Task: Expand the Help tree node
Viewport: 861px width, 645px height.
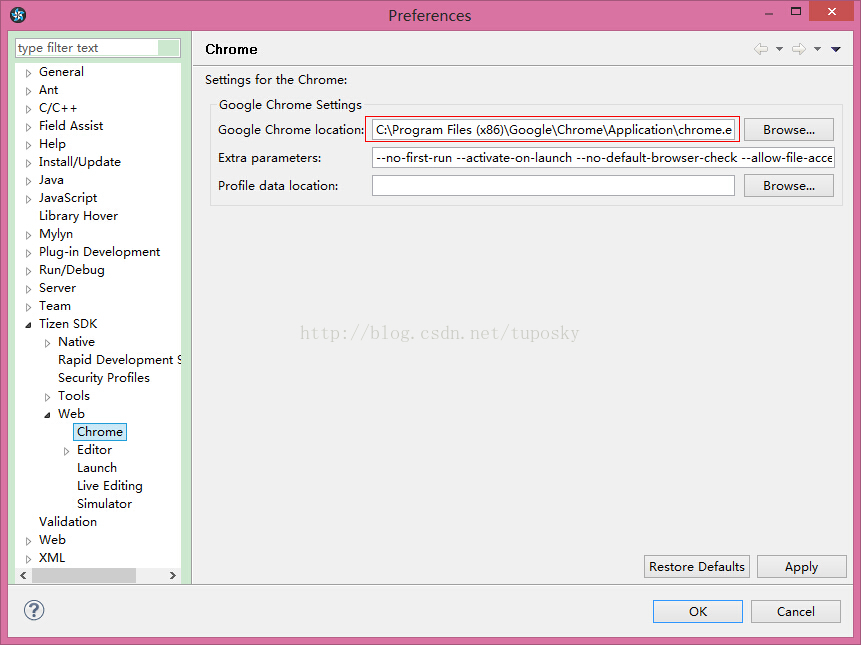Action: pyautogui.click(x=29, y=145)
